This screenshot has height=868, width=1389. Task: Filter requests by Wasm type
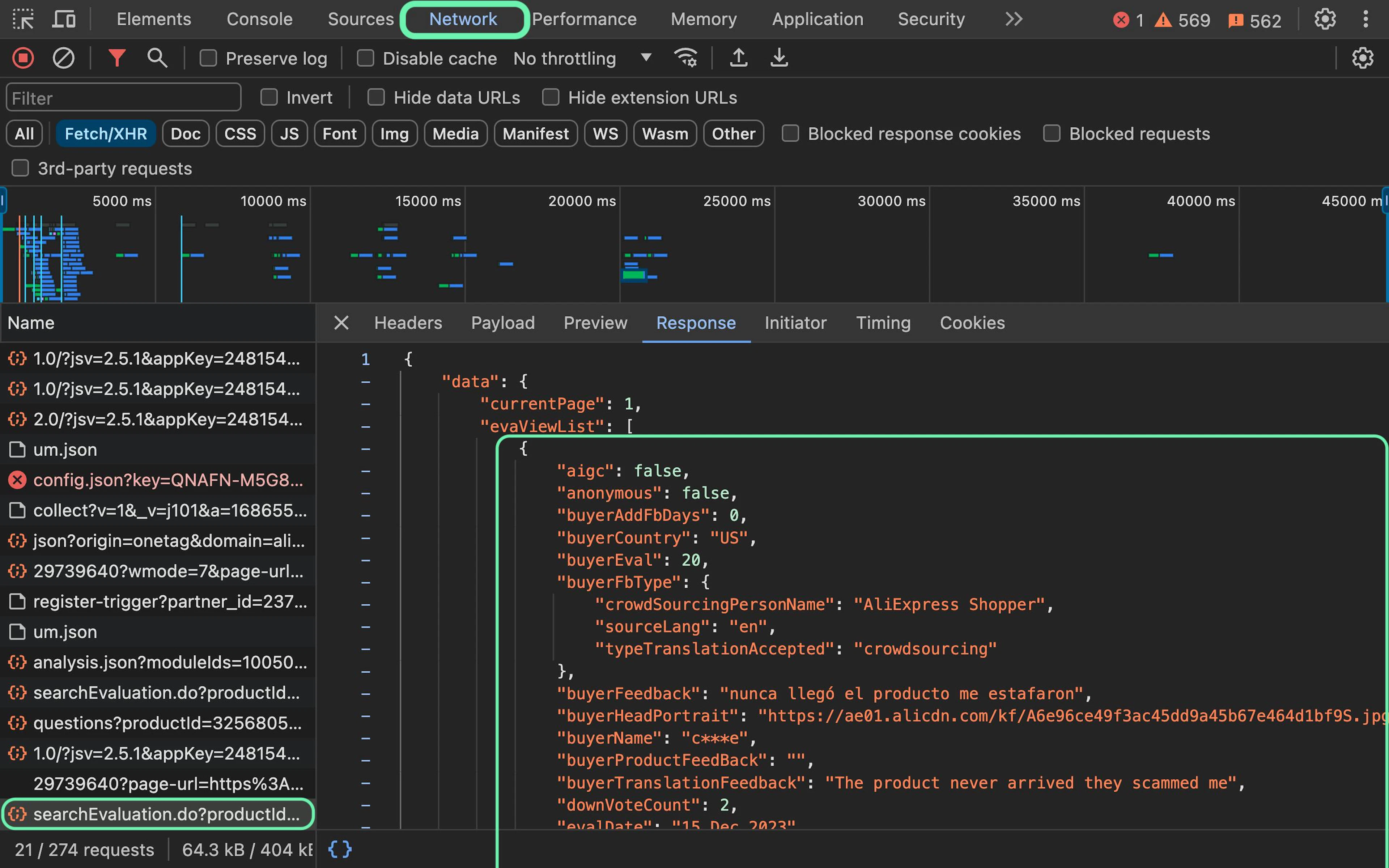[x=664, y=134]
